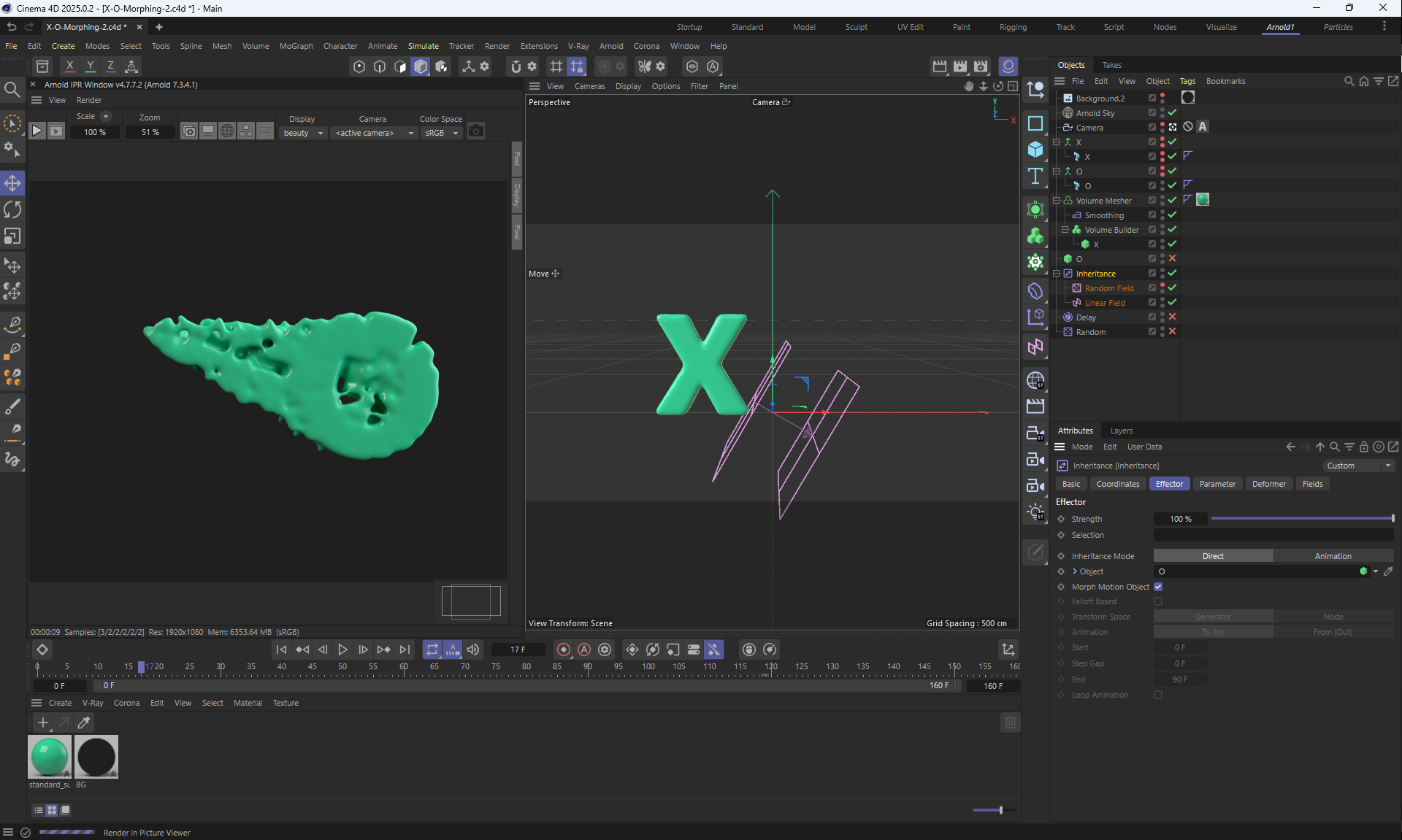Uncheck Morph Motion Object checkbox
The height and width of the screenshot is (840, 1402).
click(1158, 587)
